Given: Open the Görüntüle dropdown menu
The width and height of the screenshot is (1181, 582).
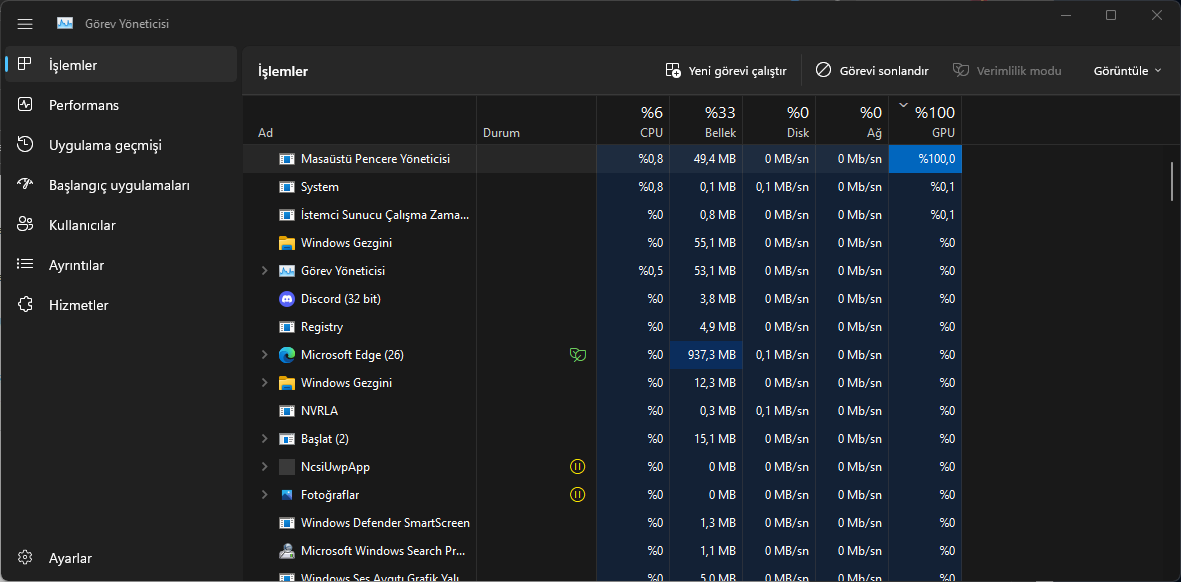Looking at the screenshot, I should click(x=1127, y=71).
